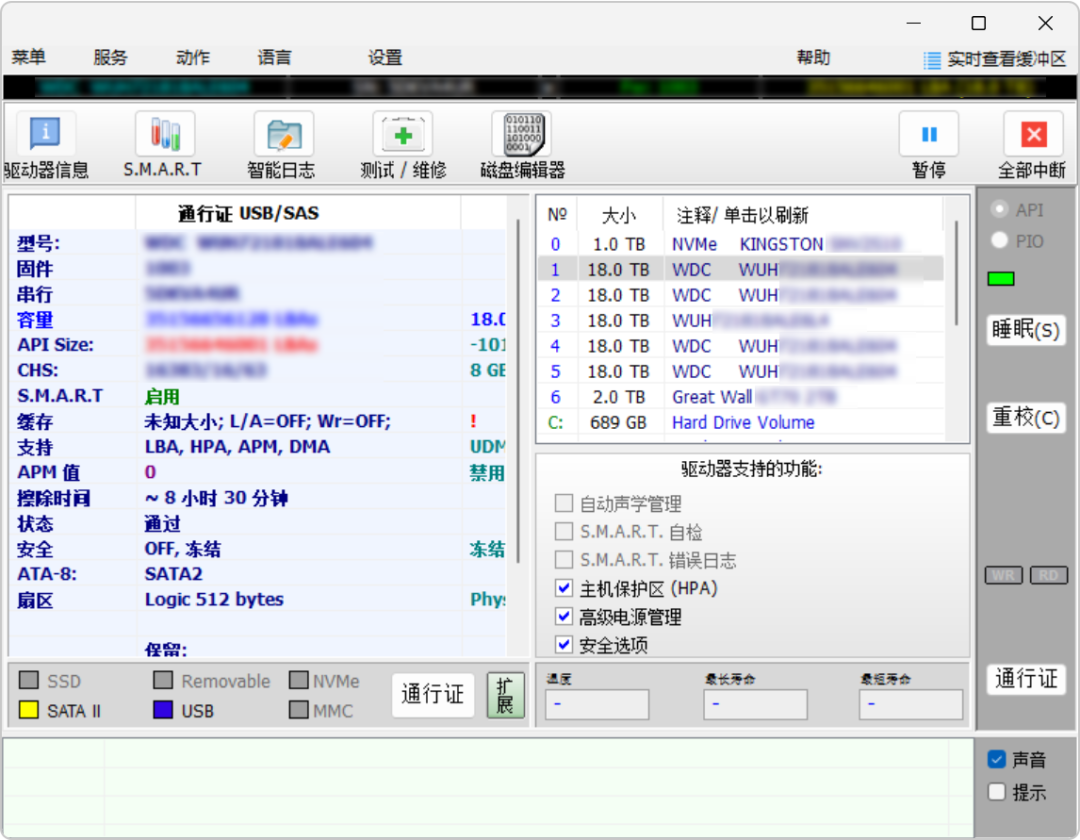Click the 暂停 pause icon
Screen dimensions: 1080x840
pos(928,134)
